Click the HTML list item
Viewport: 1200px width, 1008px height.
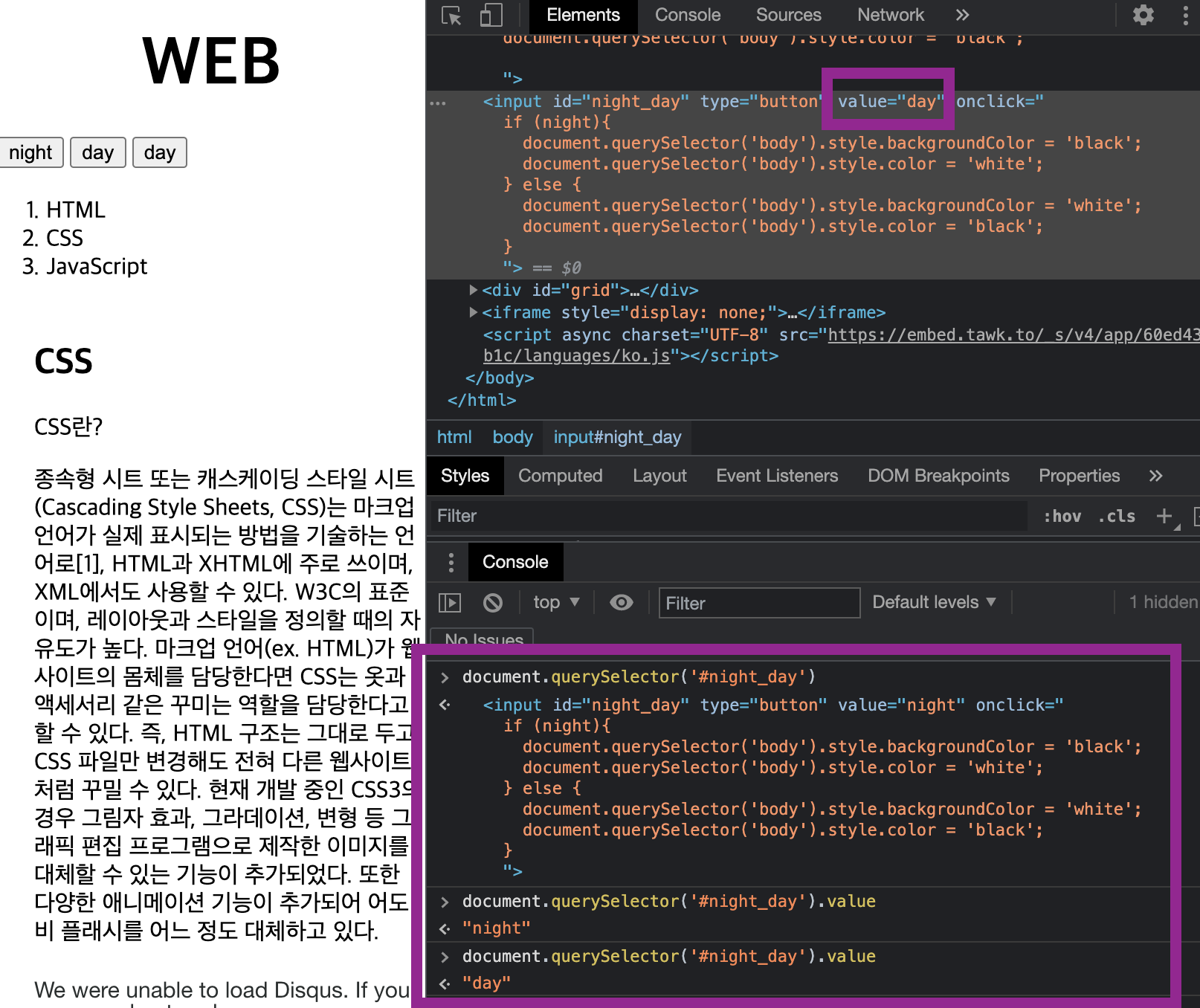tap(76, 210)
